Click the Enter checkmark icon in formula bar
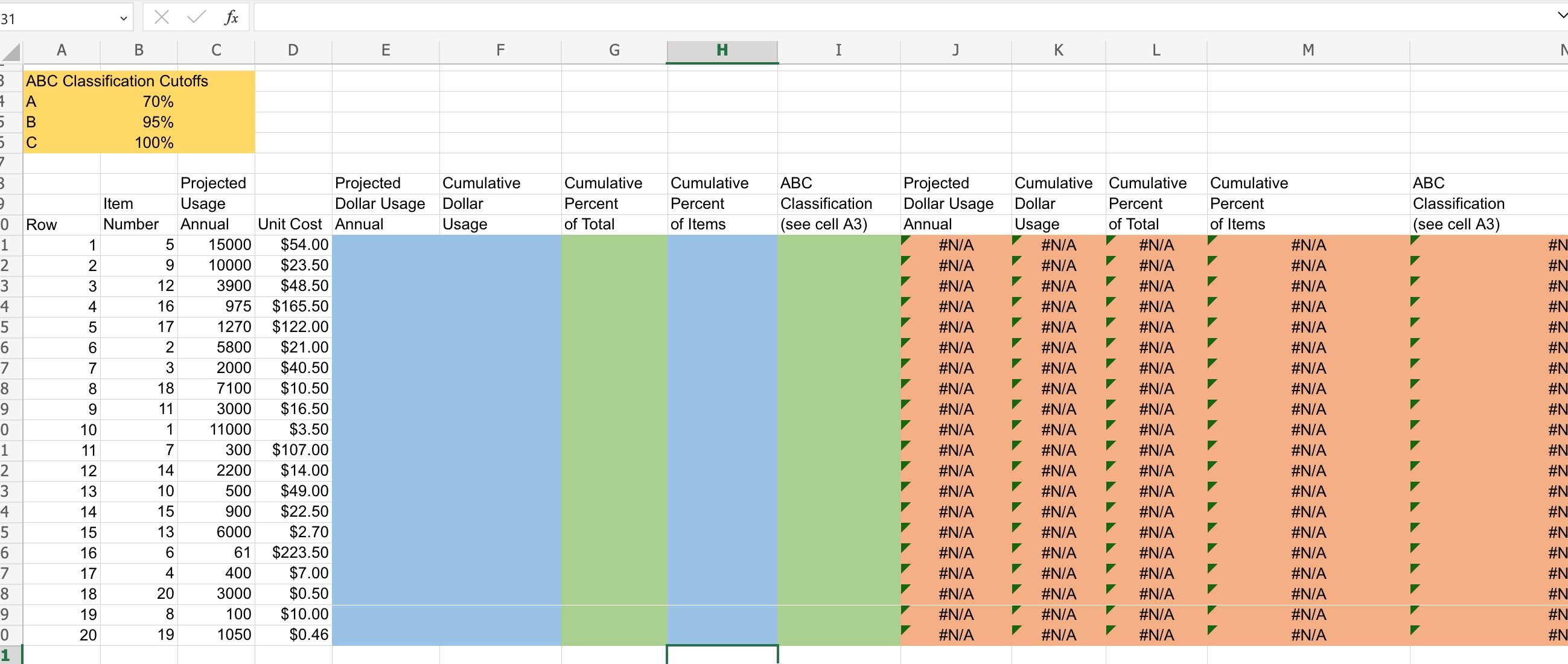 196,18
